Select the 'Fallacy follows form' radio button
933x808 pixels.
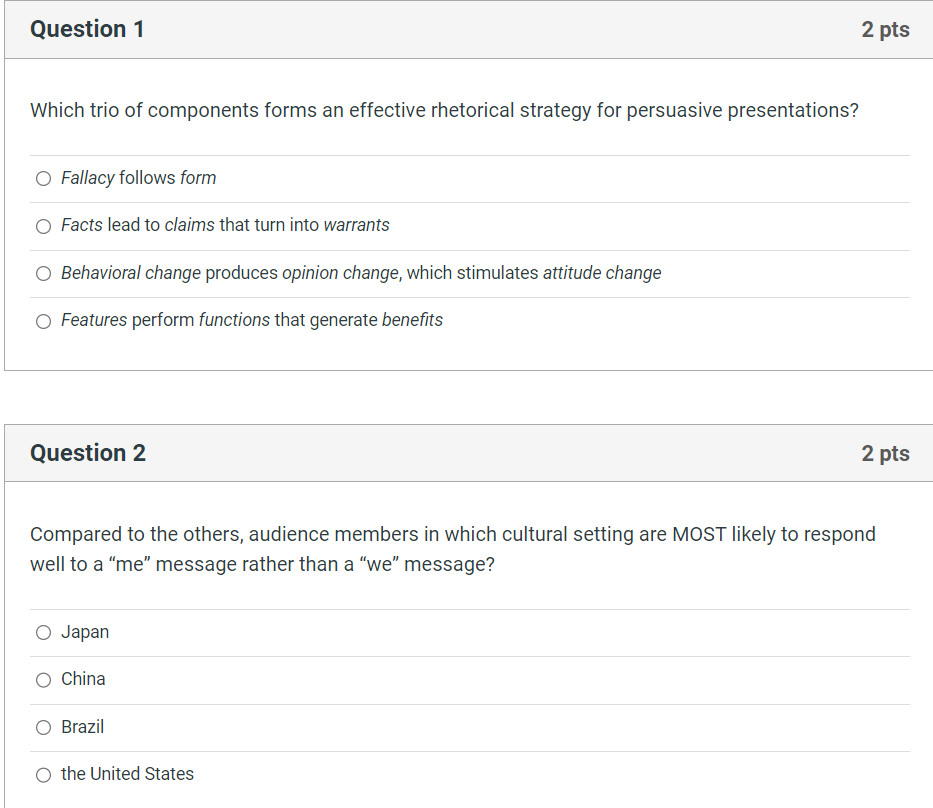pyautogui.click(x=43, y=178)
